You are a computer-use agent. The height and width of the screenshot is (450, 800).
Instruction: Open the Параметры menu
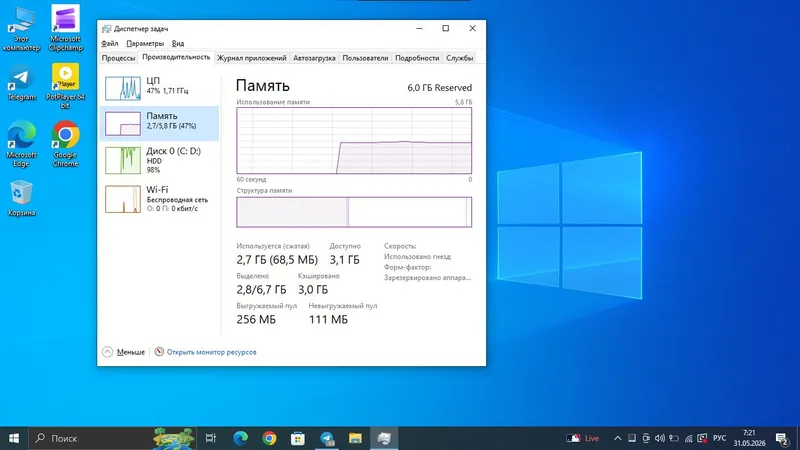(x=145, y=43)
